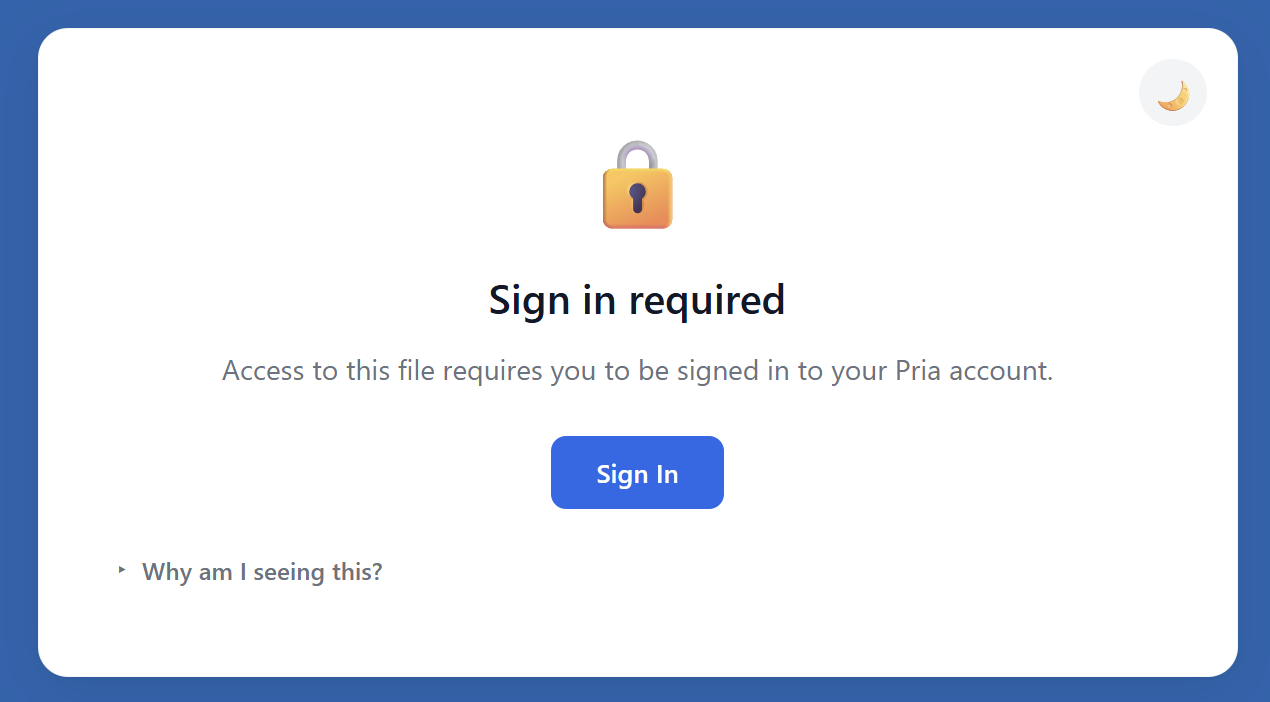
Task: Select the padlock icon above the heading
Action: click(637, 185)
